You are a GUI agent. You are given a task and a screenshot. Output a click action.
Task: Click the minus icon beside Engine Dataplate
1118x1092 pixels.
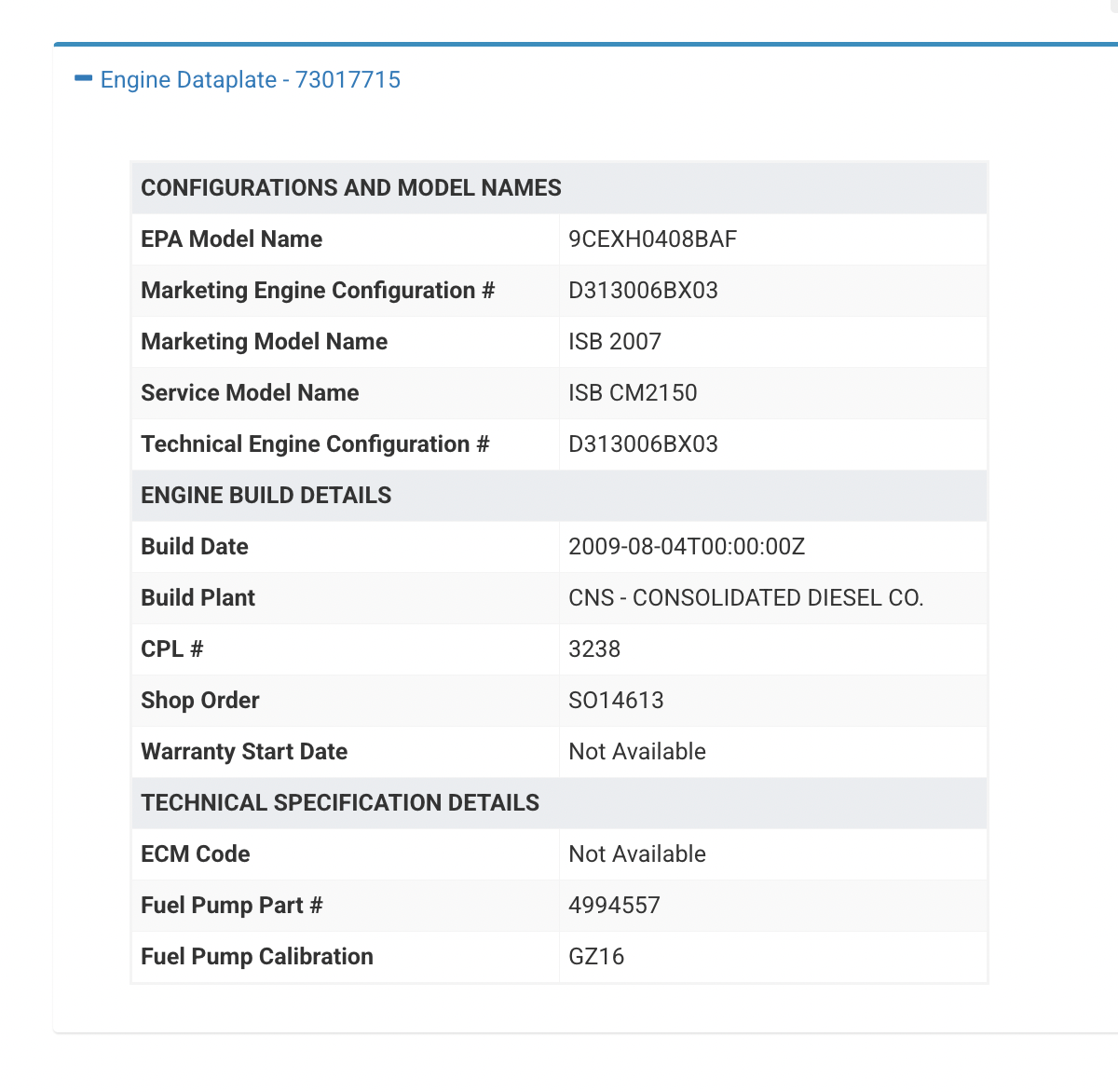(x=84, y=79)
